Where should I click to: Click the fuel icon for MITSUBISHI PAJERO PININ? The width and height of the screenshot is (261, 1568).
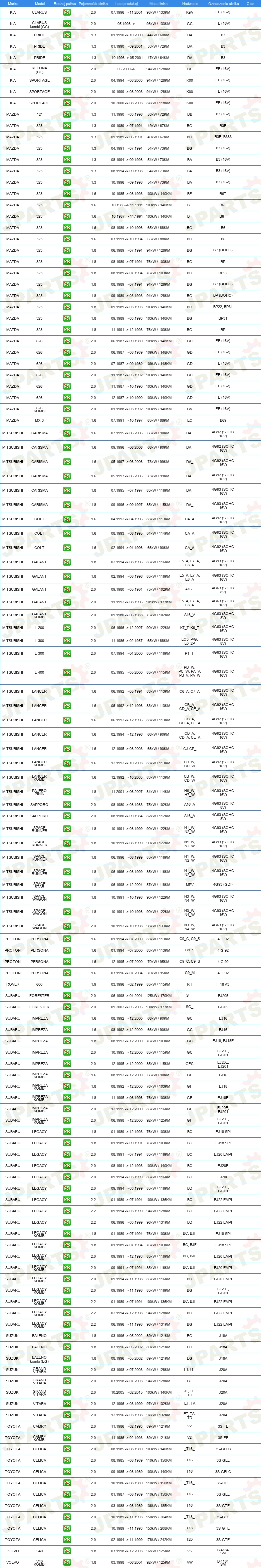(67, 792)
